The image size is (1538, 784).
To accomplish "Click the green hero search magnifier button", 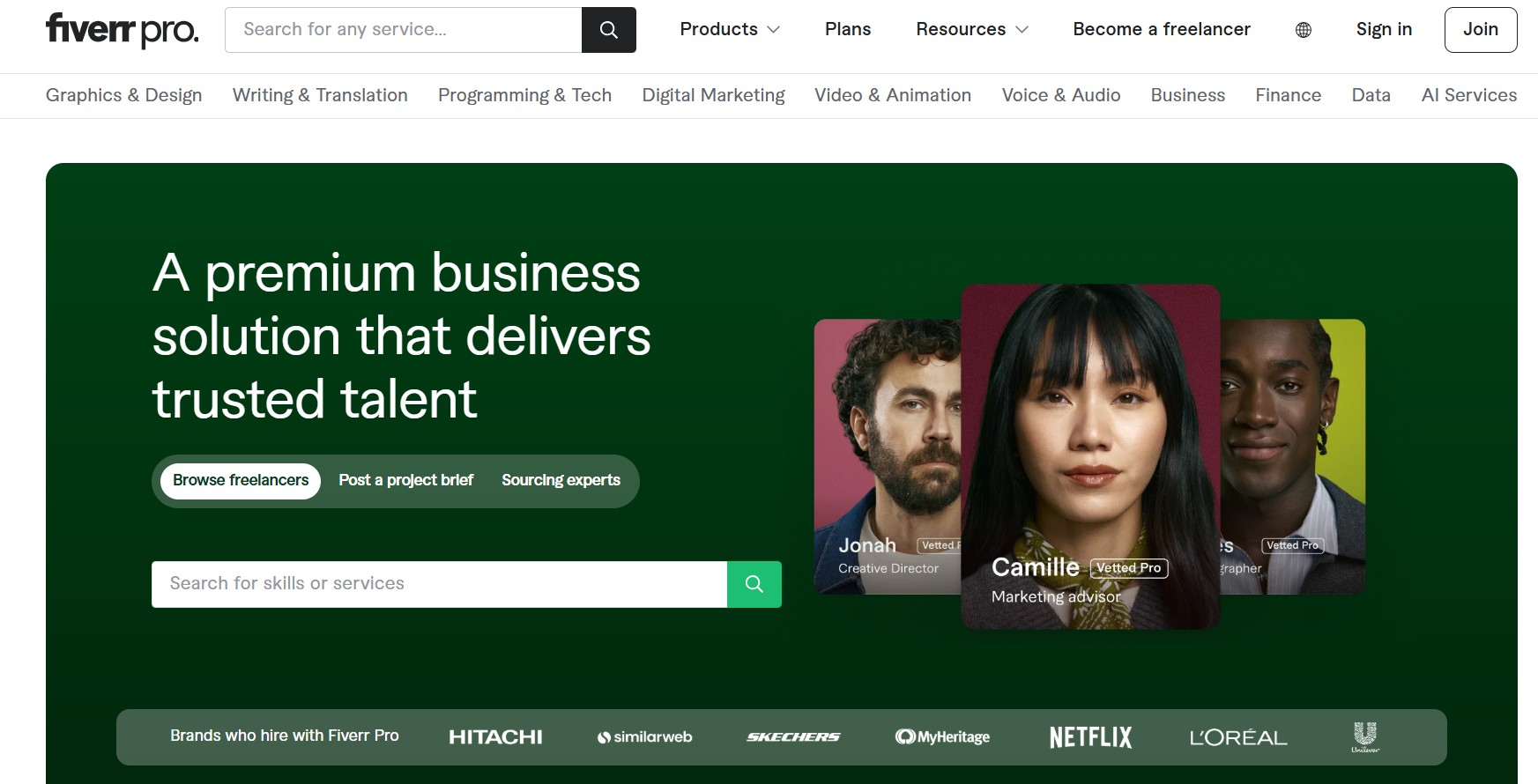I will (x=754, y=584).
